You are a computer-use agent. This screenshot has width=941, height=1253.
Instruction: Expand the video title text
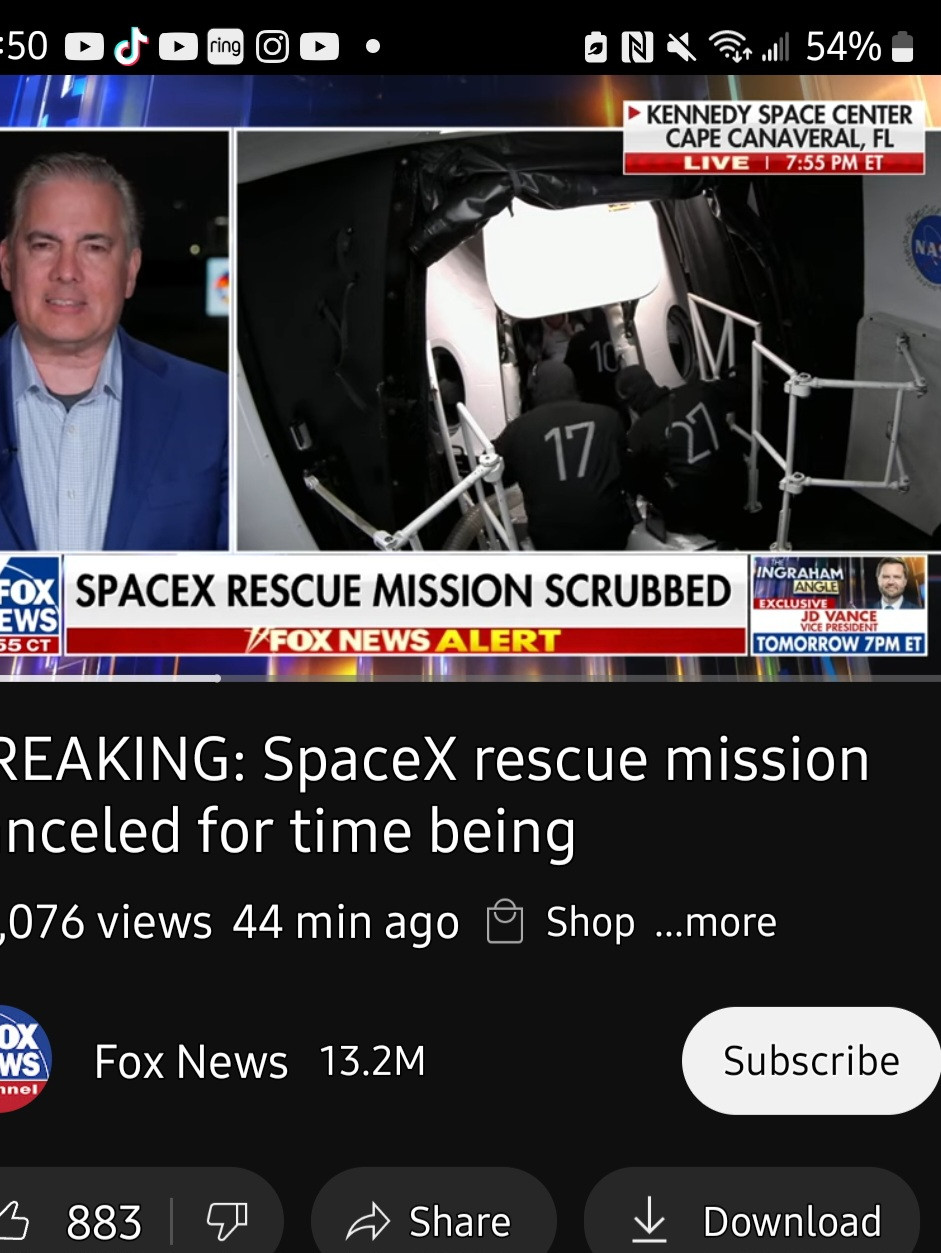pyautogui.click(x=435, y=795)
